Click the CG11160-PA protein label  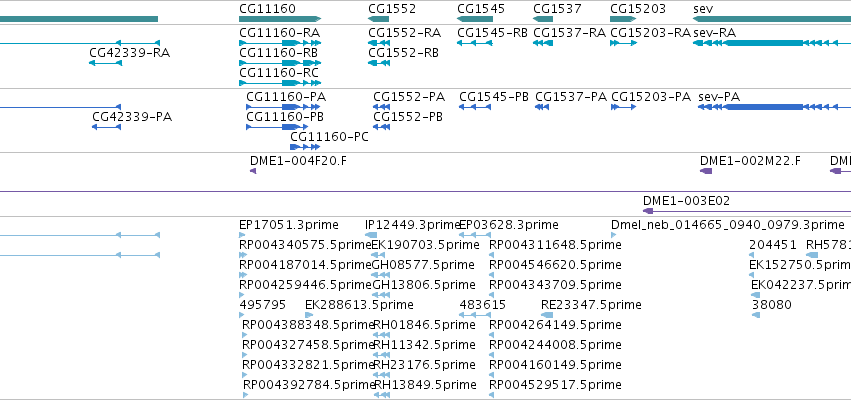(286, 97)
